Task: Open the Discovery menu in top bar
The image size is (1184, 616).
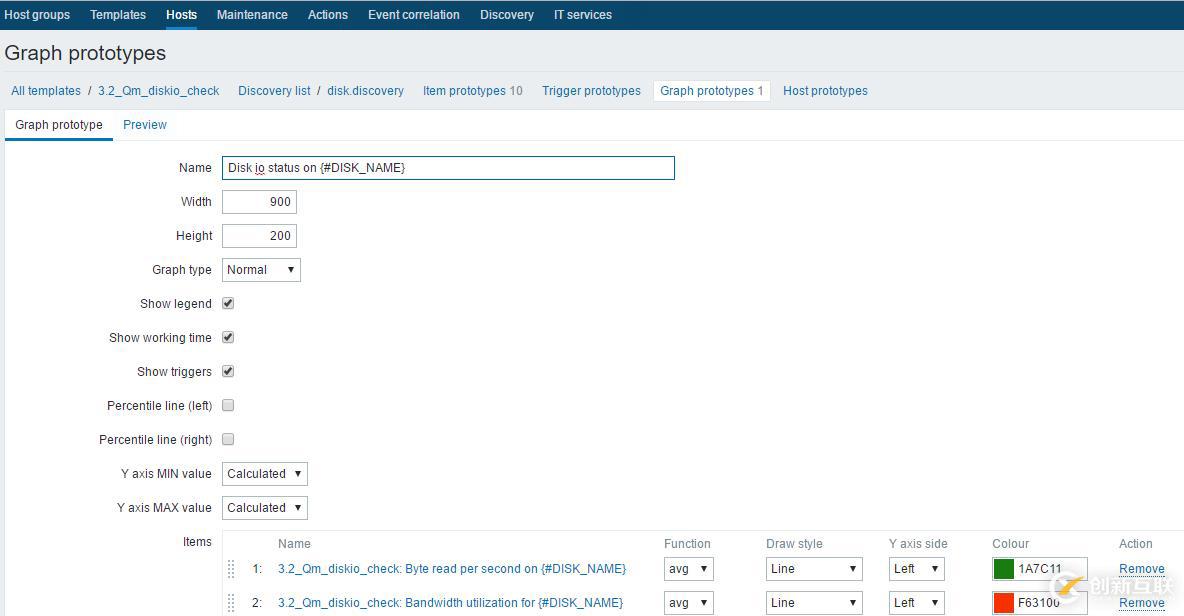Action: (507, 15)
